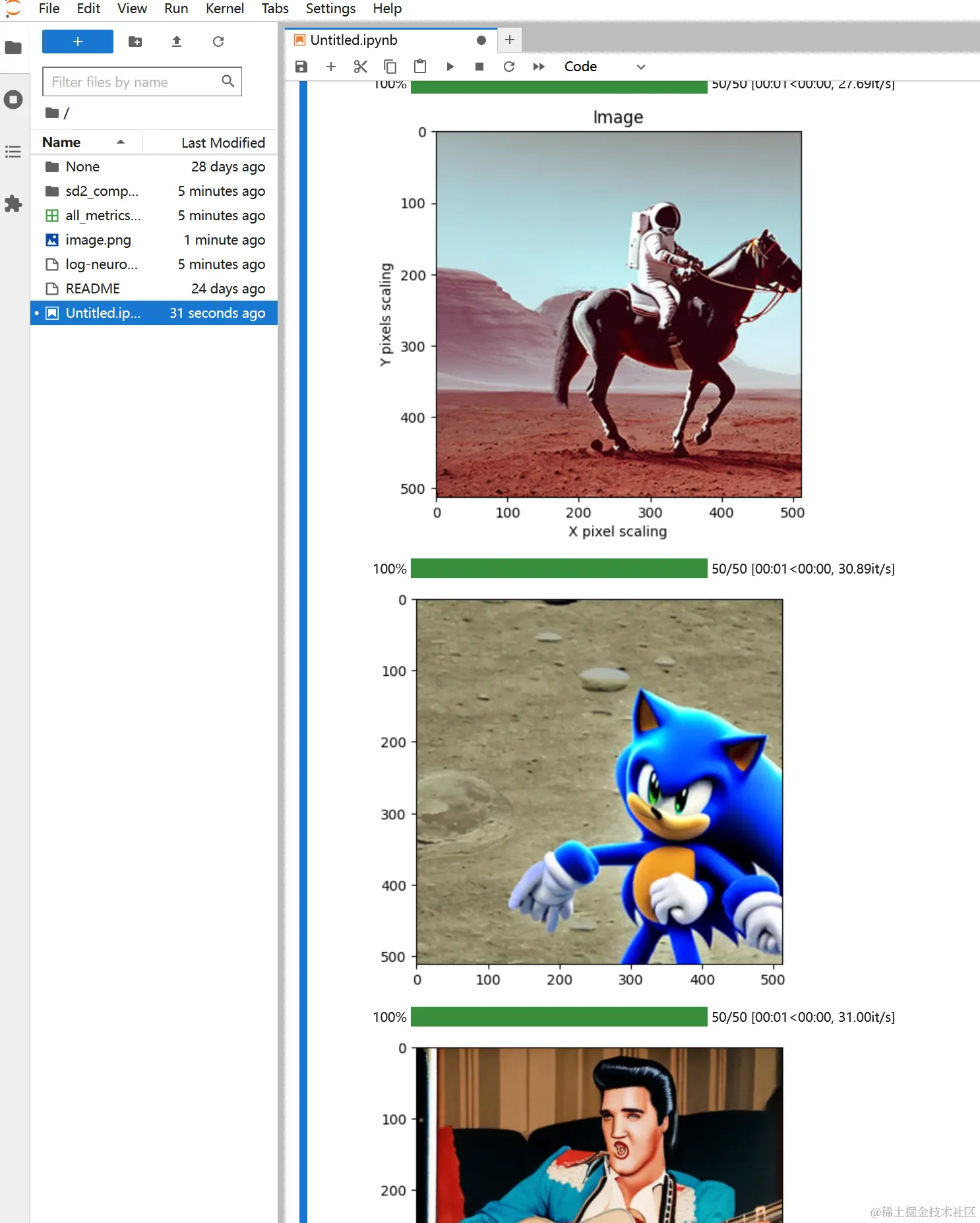This screenshot has height=1223, width=980.
Task: Open the File menu
Action: pos(49,9)
